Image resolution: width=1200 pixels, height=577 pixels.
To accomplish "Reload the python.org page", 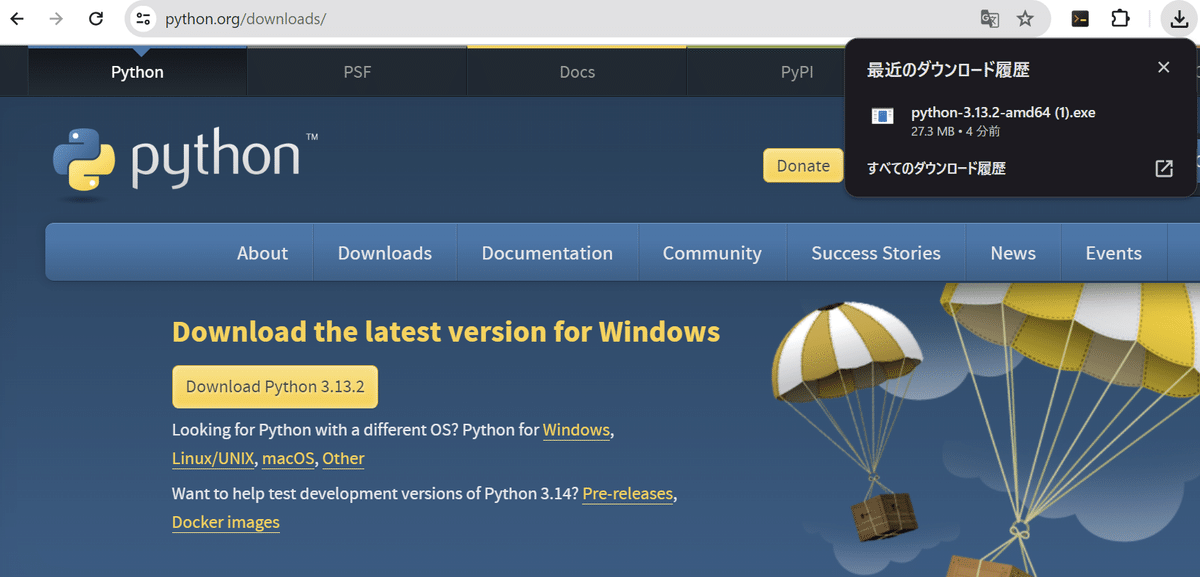I will pyautogui.click(x=96, y=18).
